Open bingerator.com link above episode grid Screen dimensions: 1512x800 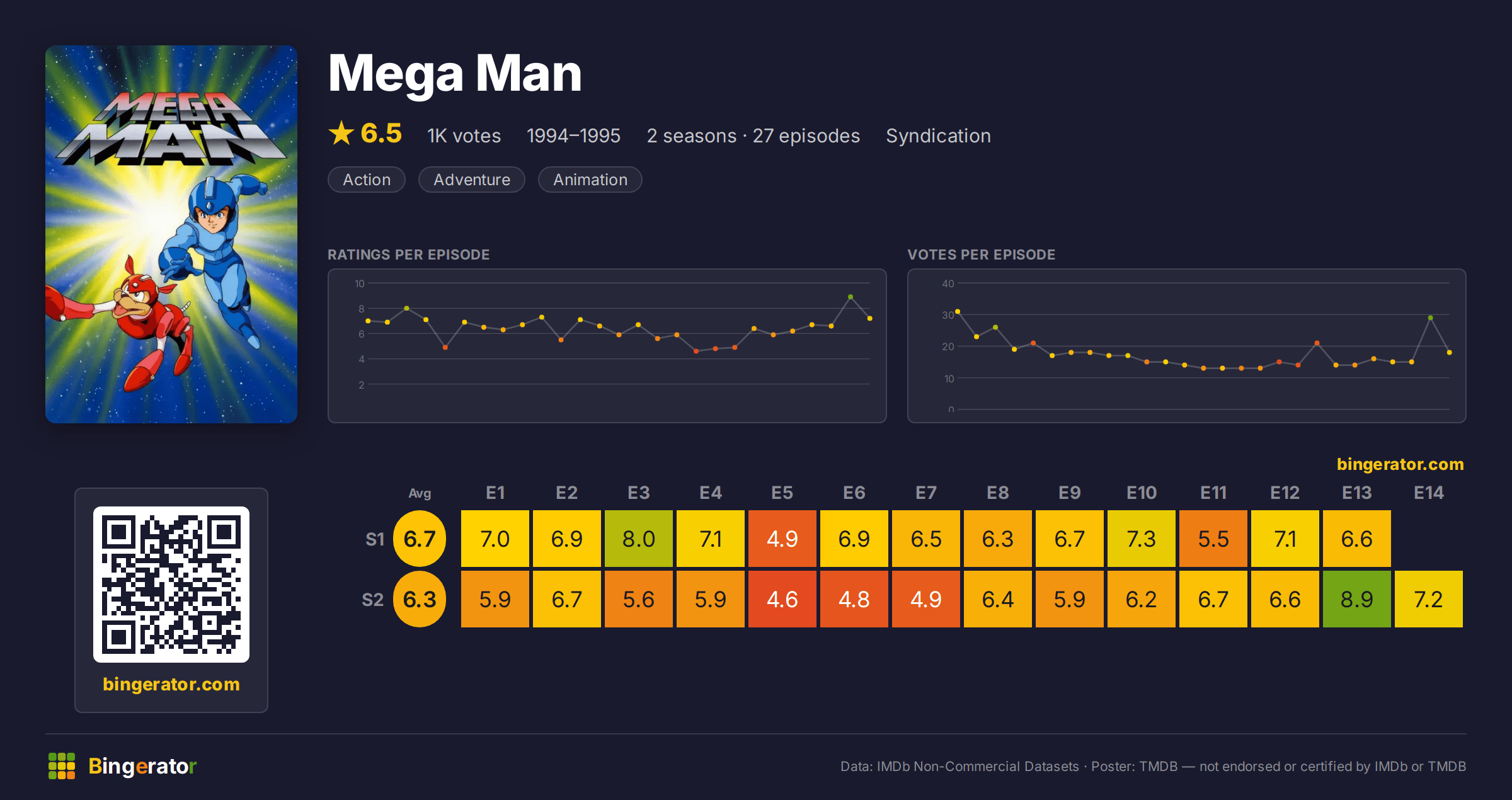(1400, 464)
